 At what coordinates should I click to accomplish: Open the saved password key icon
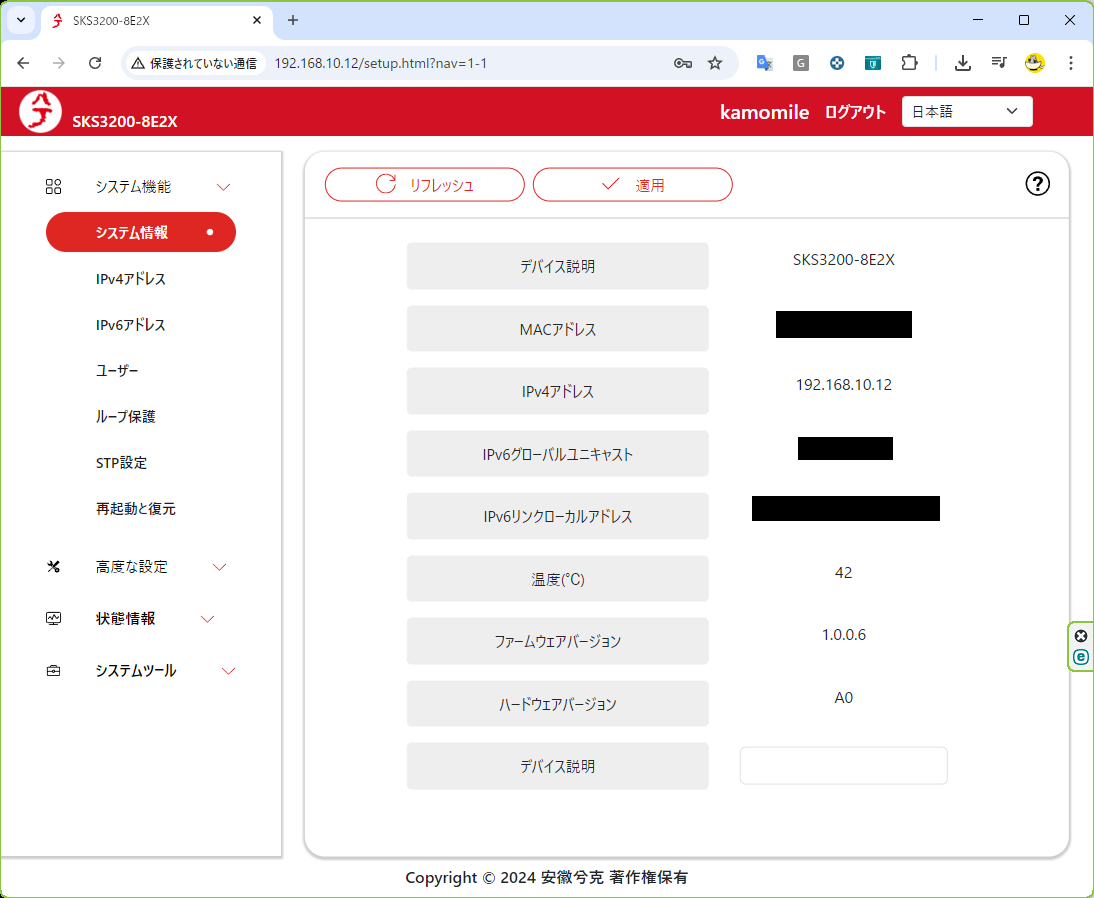click(682, 63)
